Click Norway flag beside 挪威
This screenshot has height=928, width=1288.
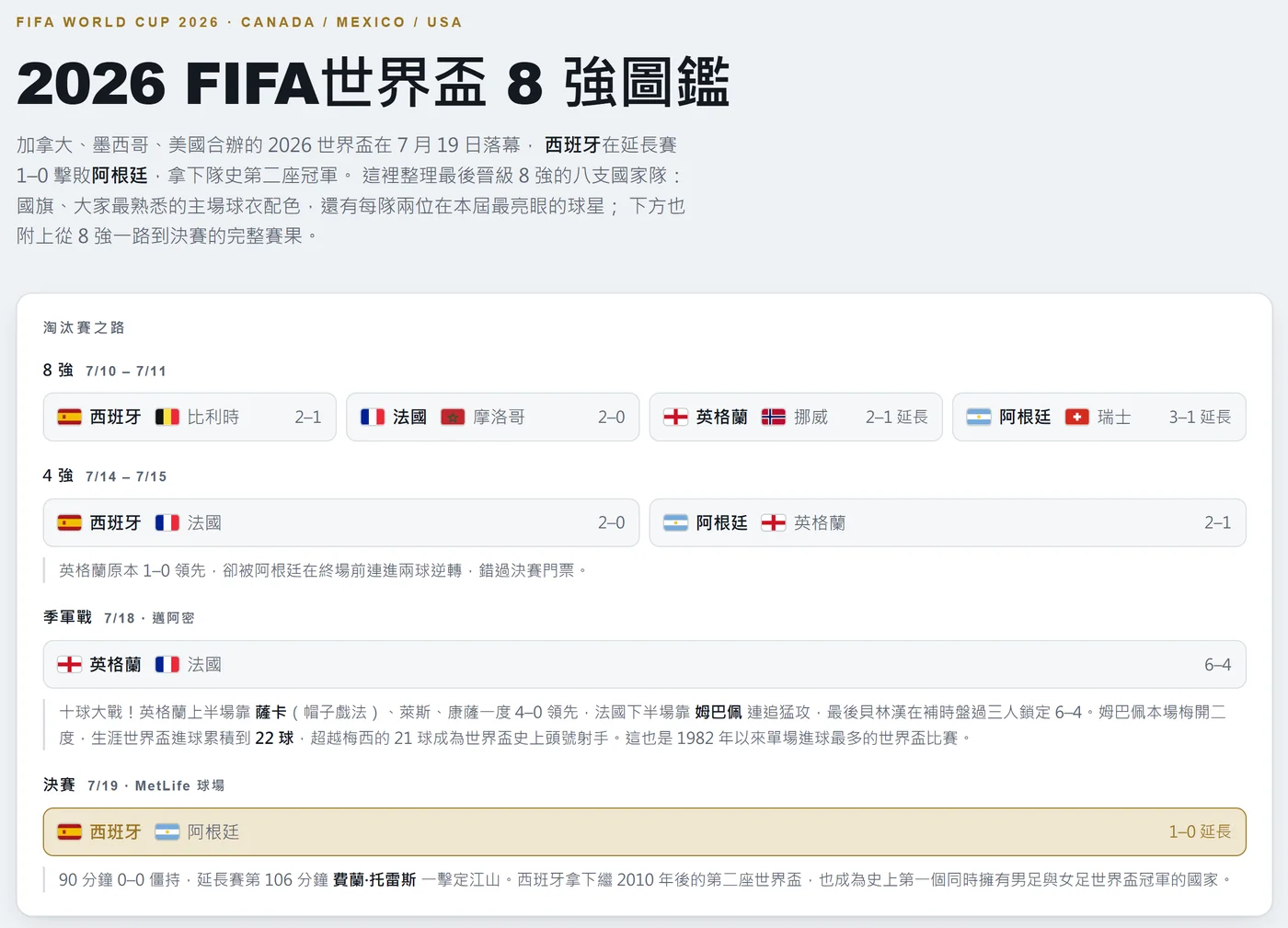(x=774, y=417)
